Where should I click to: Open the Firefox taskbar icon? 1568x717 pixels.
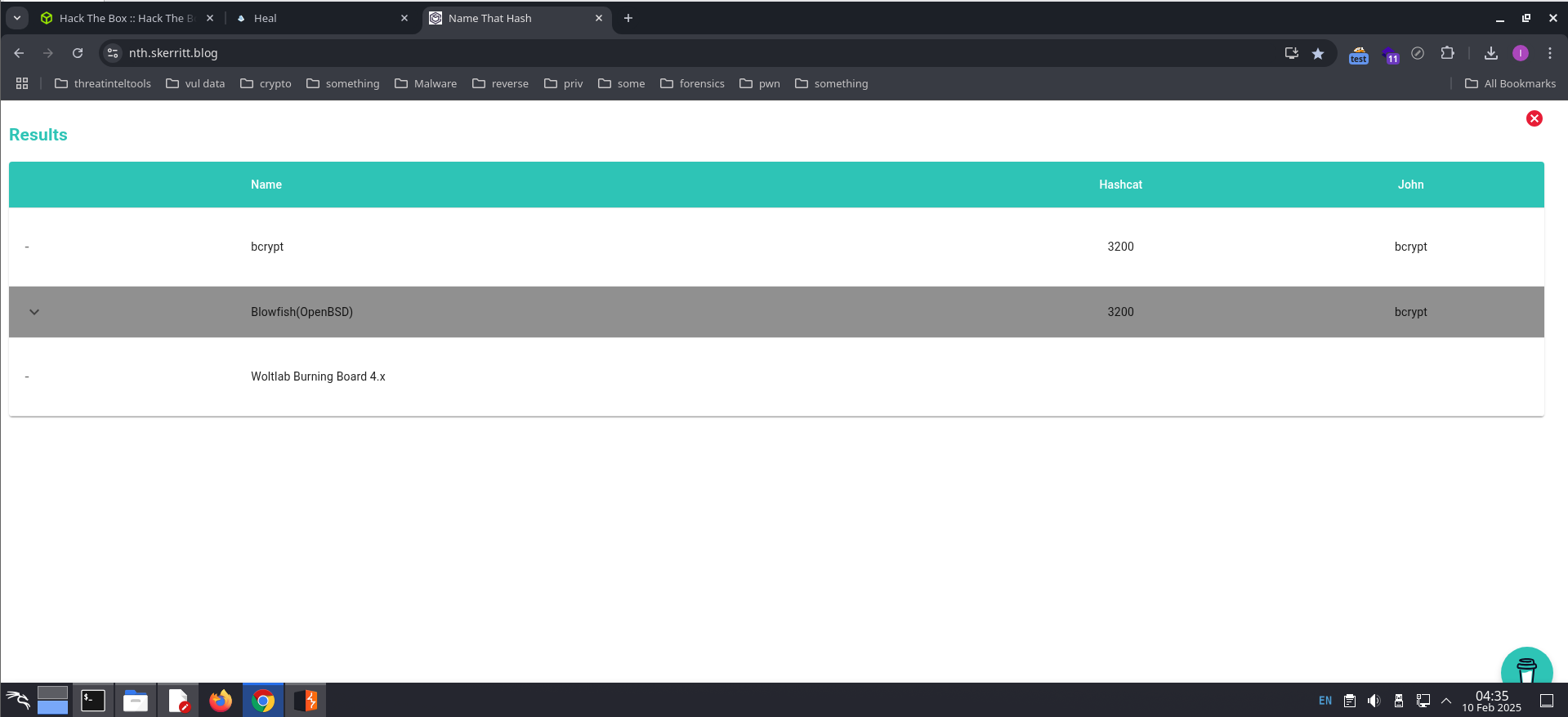[221, 701]
